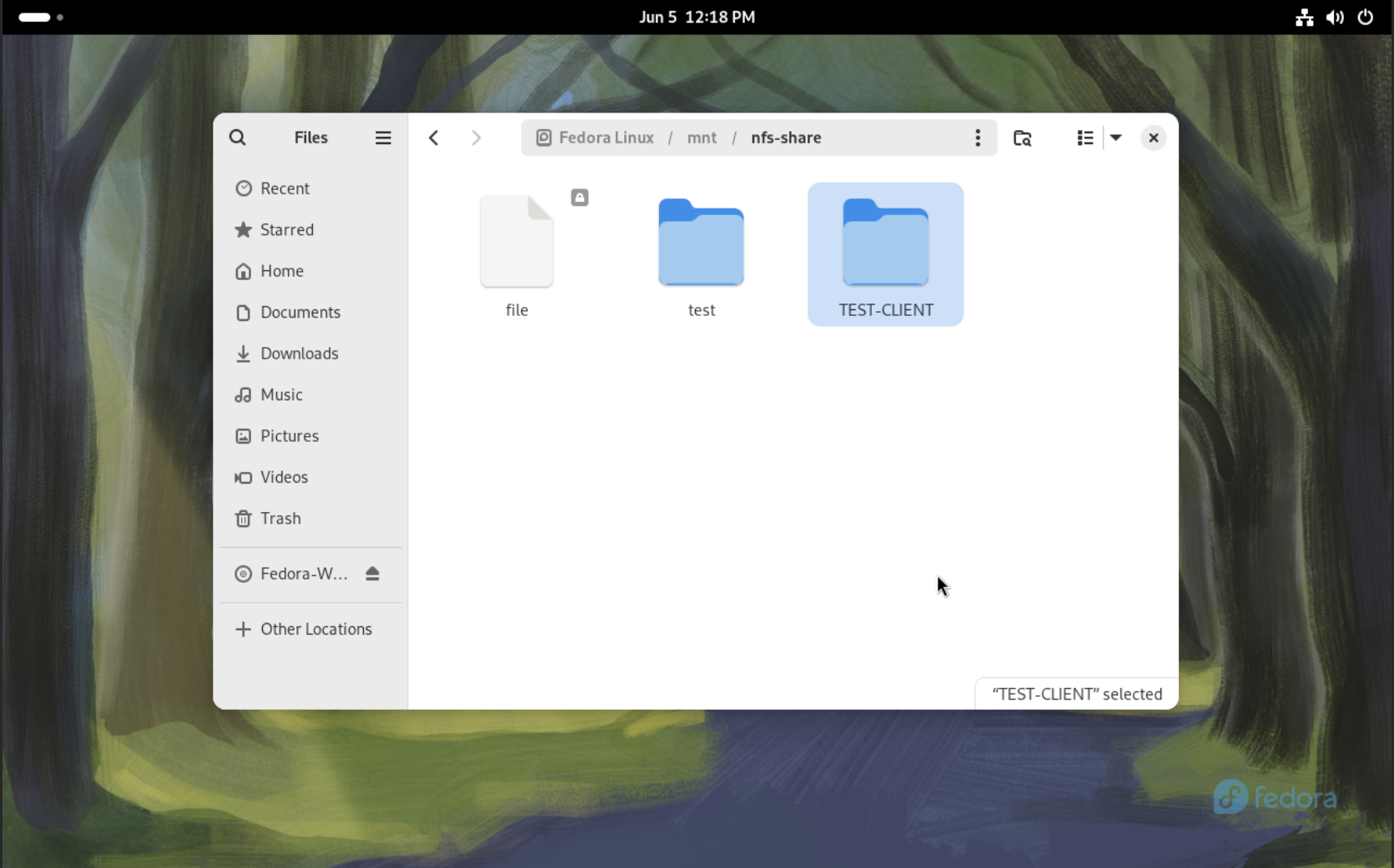Navigate to mnt in path bar
This screenshot has height=868, width=1394.
(702, 138)
